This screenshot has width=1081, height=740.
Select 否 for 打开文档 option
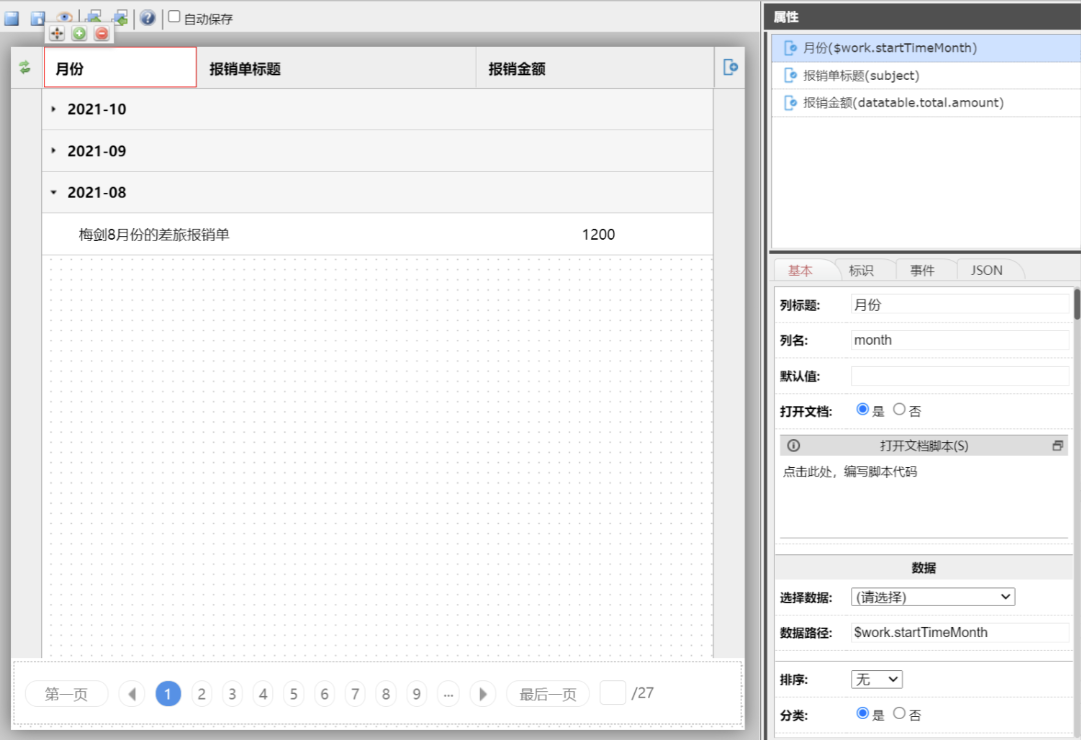(x=899, y=409)
